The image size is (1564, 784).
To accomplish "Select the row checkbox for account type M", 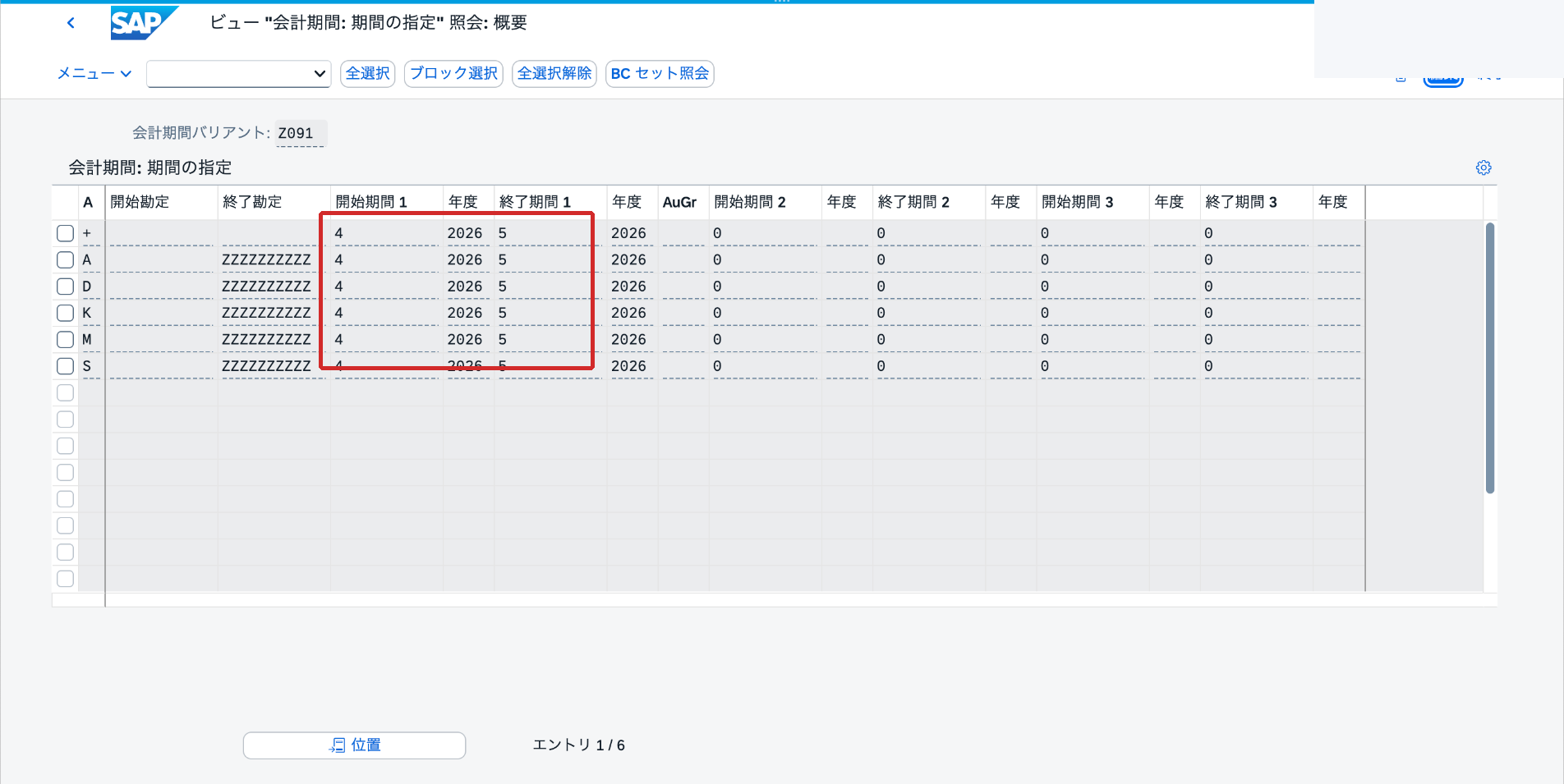I will tap(66, 340).
